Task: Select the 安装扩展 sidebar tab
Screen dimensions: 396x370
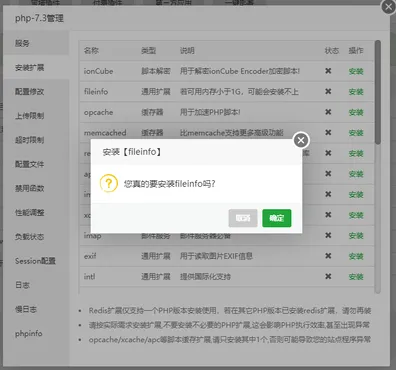Action: click(x=36, y=67)
